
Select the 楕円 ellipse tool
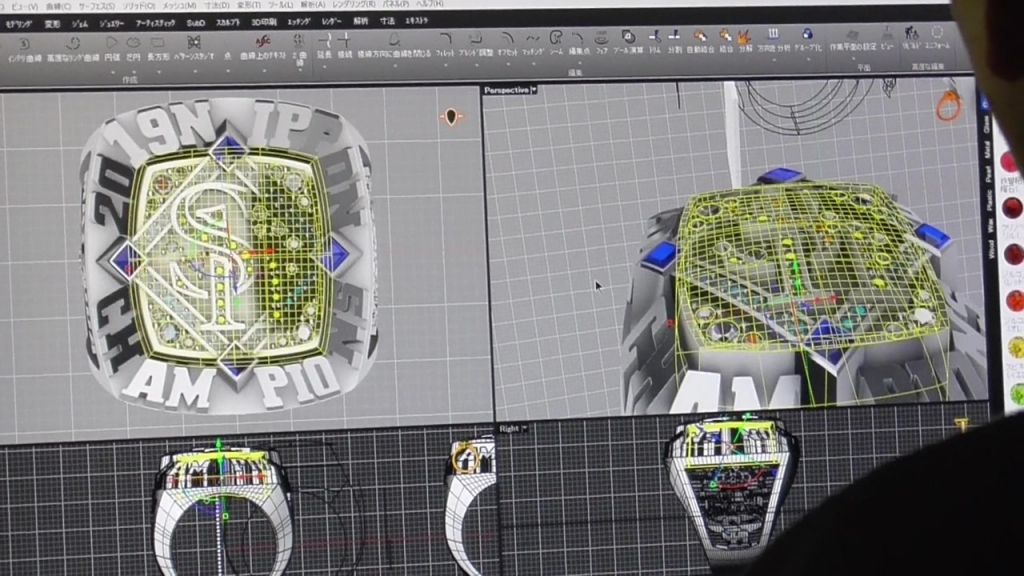tap(133, 49)
